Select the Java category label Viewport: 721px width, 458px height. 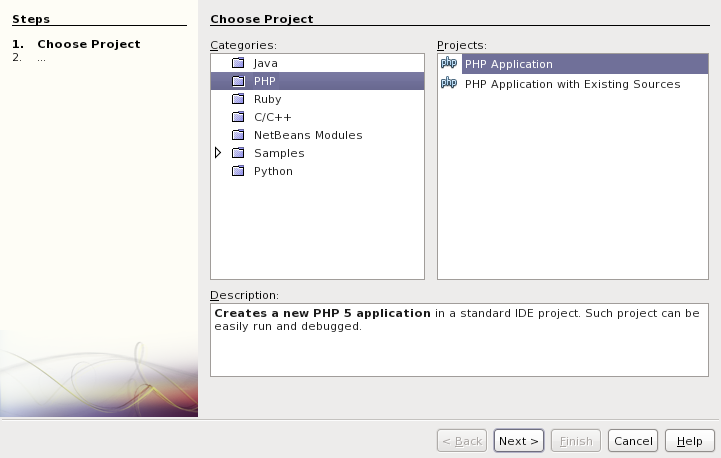tap(266, 63)
